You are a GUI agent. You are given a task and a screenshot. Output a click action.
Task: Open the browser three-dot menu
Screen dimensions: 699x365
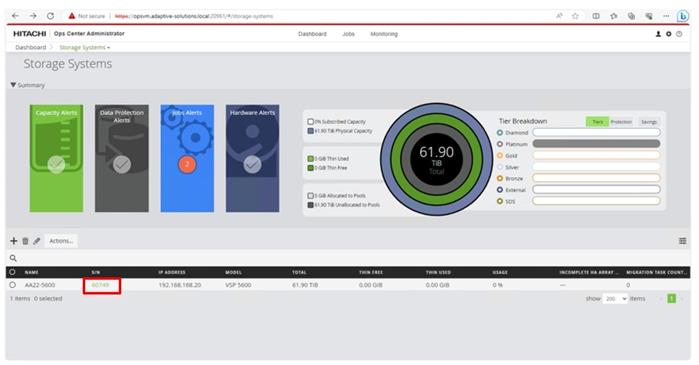pyautogui.click(x=666, y=16)
